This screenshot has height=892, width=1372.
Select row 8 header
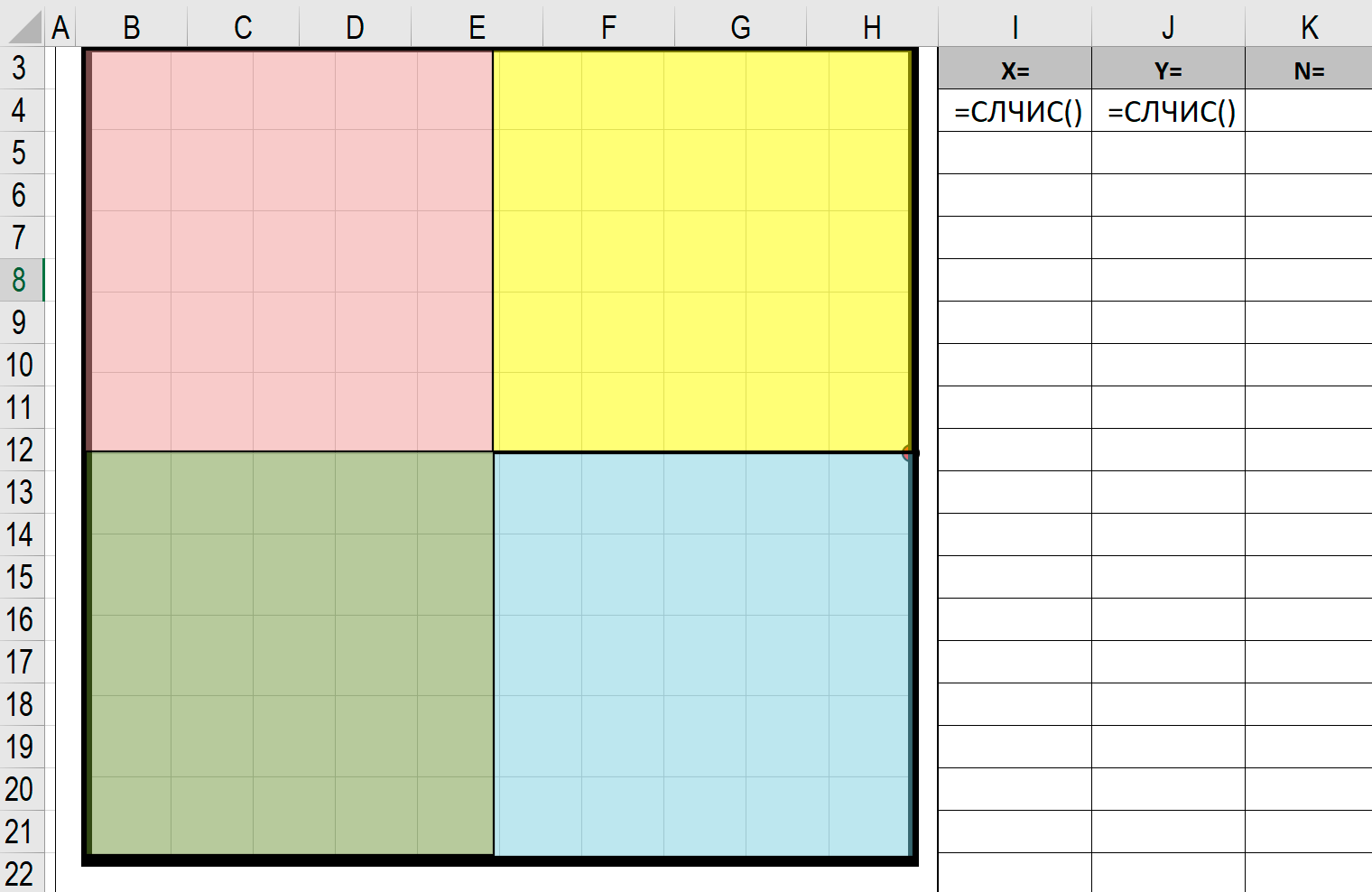(x=22, y=280)
